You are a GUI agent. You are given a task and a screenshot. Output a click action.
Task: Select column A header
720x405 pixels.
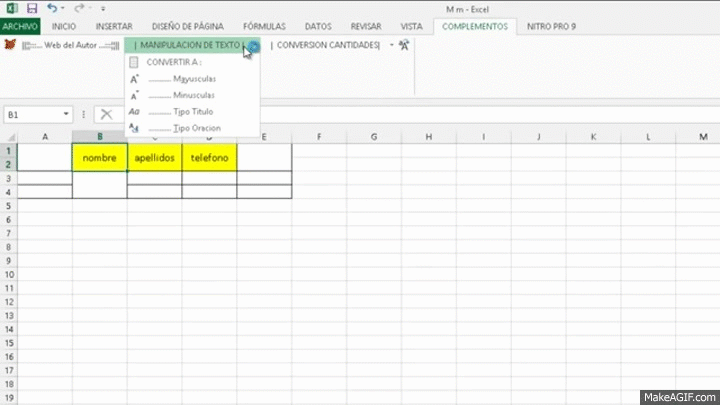45,137
